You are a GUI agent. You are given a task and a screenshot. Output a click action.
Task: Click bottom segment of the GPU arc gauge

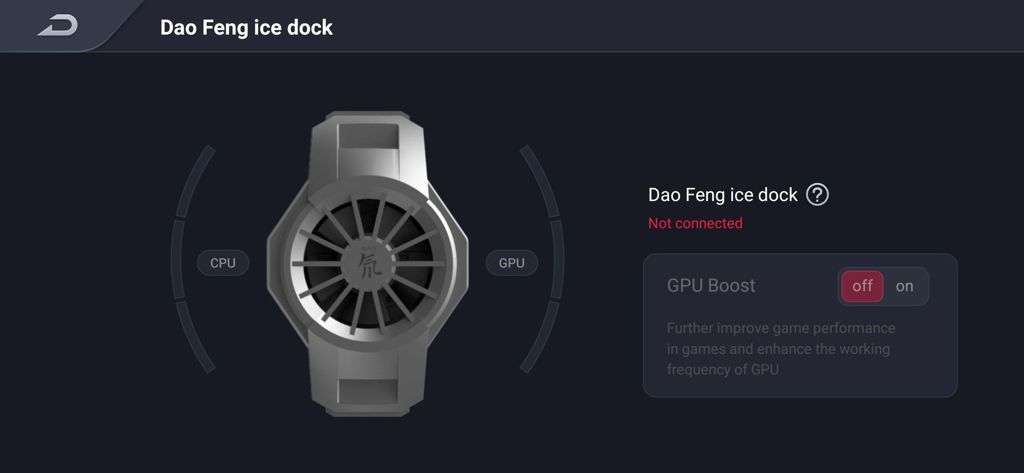point(540,338)
